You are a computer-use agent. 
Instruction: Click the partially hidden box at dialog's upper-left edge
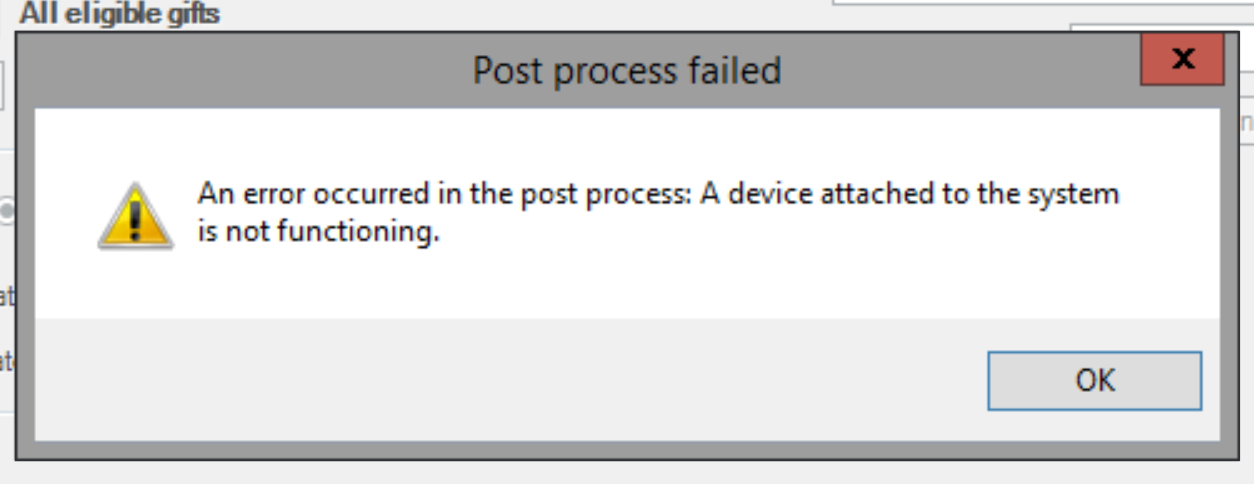[x=3, y=85]
